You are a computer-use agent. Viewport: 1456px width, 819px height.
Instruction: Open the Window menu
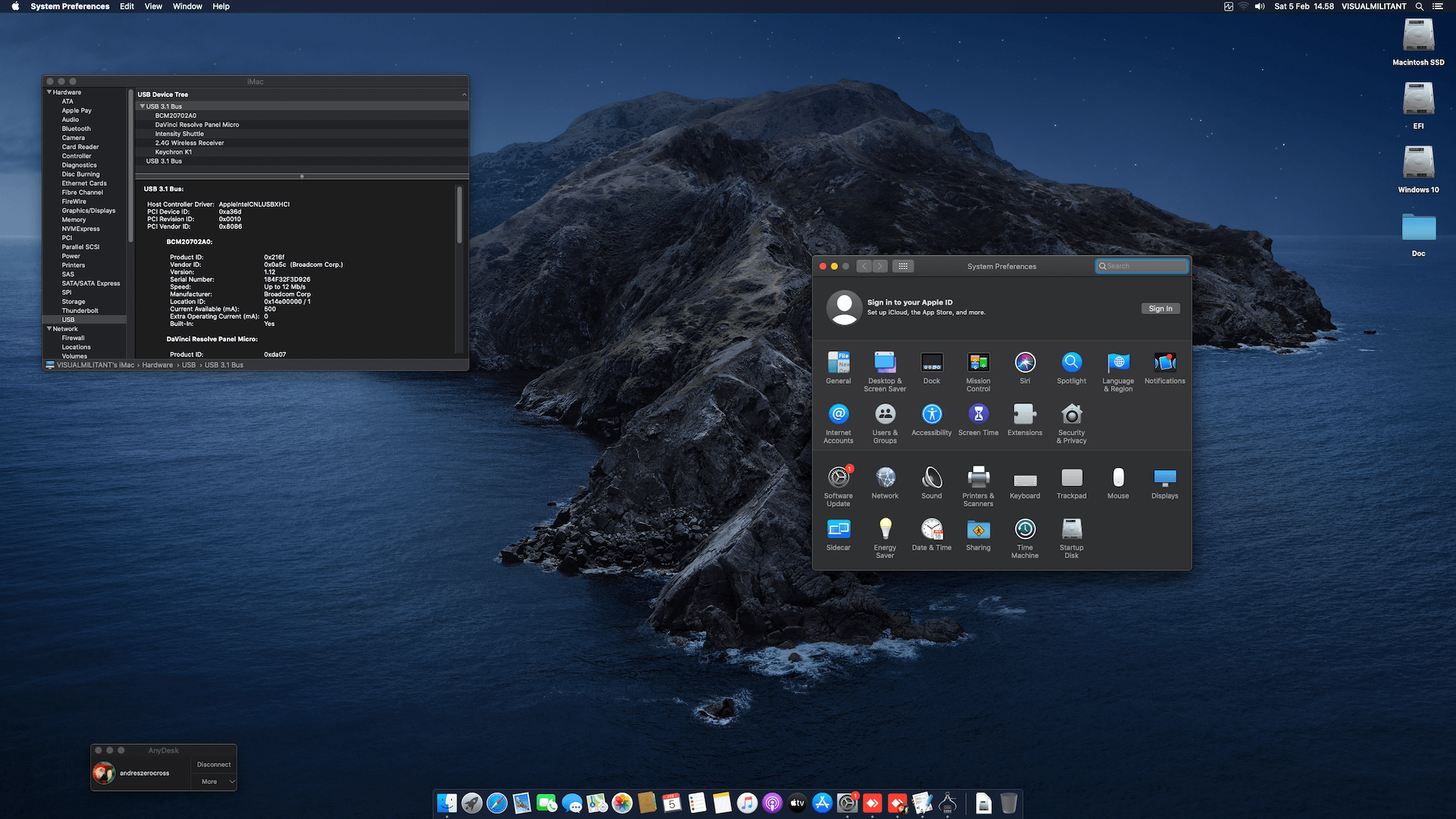click(187, 6)
